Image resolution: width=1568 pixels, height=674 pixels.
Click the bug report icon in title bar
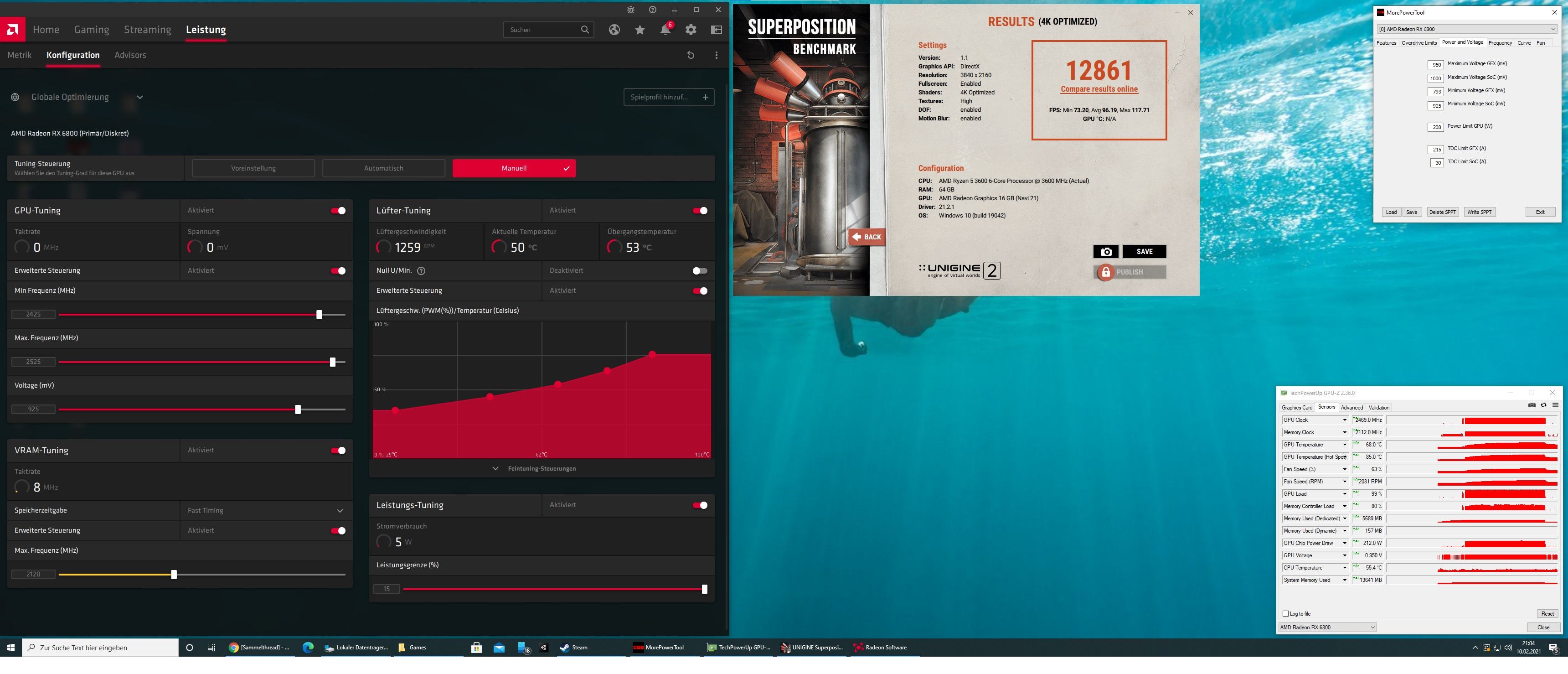(630, 10)
